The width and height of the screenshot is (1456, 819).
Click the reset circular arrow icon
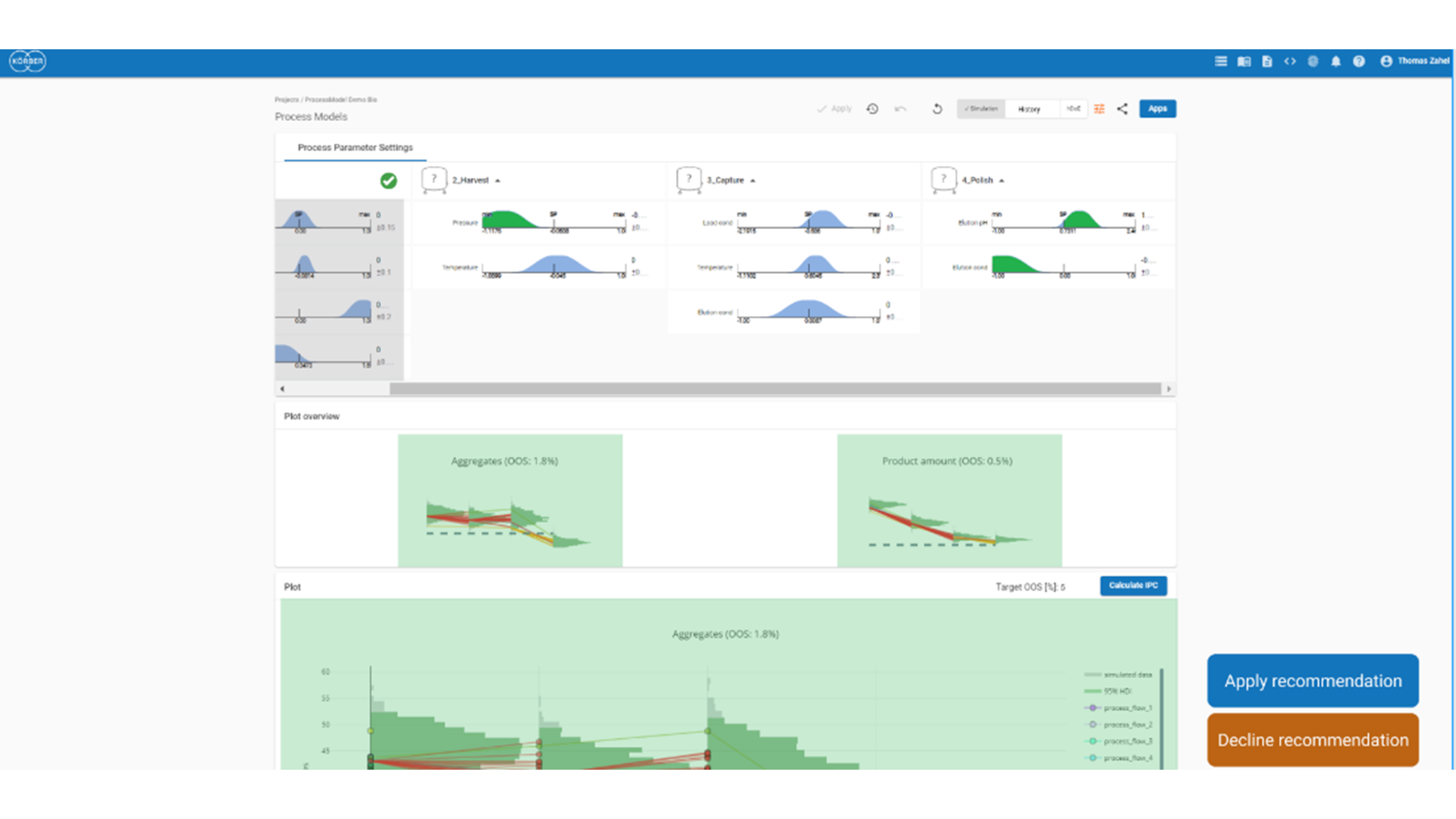(x=937, y=109)
